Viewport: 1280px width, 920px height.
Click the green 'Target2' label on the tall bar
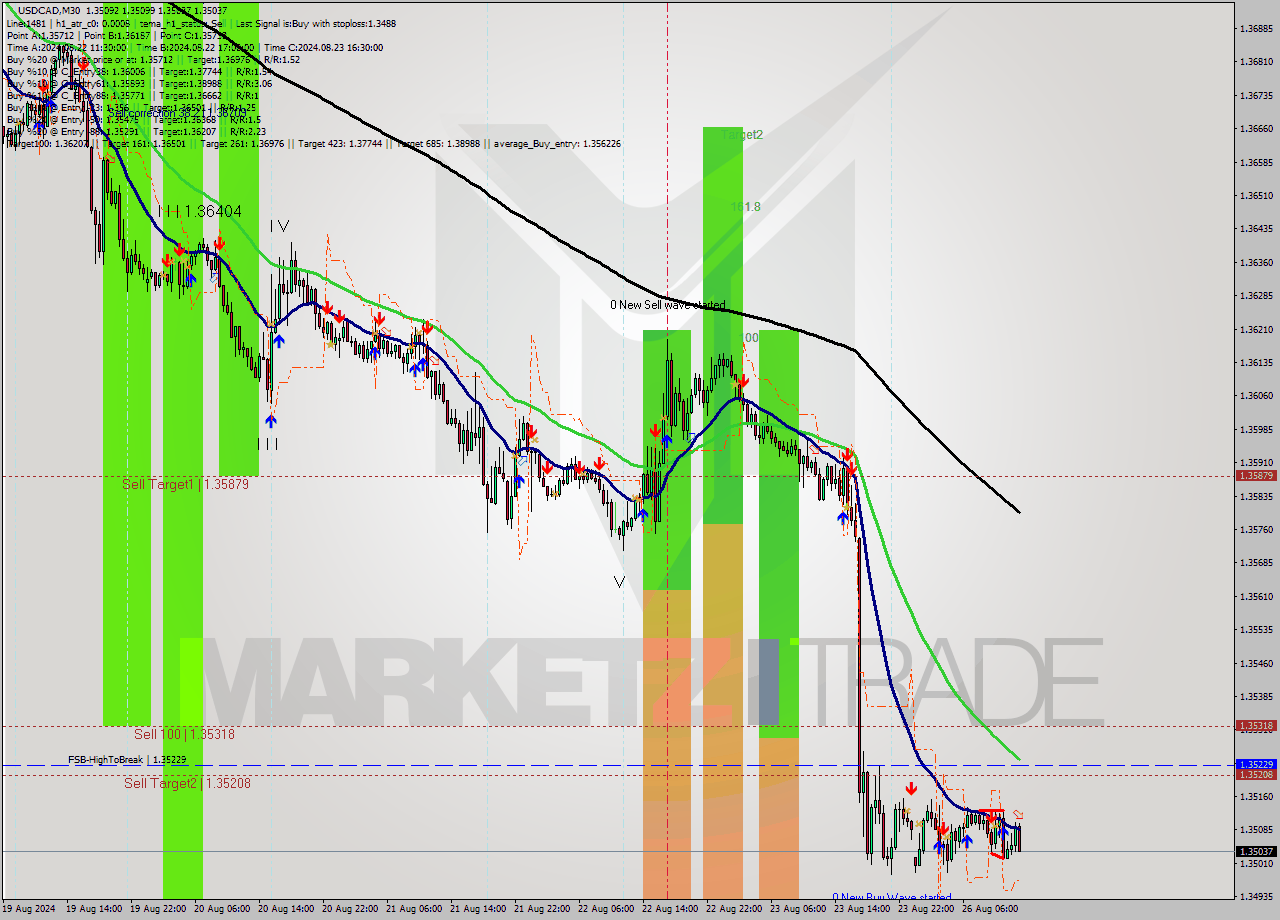(x=742, y=134)
